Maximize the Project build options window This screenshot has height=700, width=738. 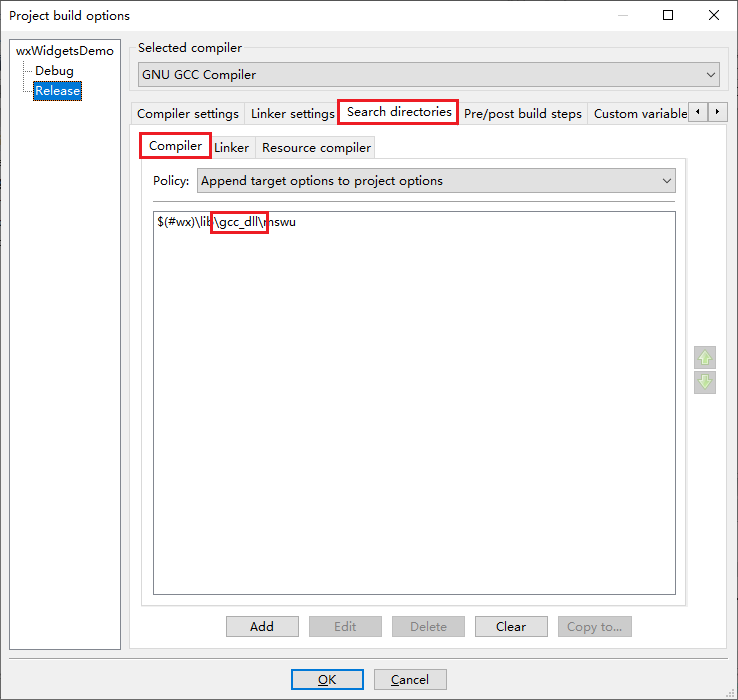(668, 15)
